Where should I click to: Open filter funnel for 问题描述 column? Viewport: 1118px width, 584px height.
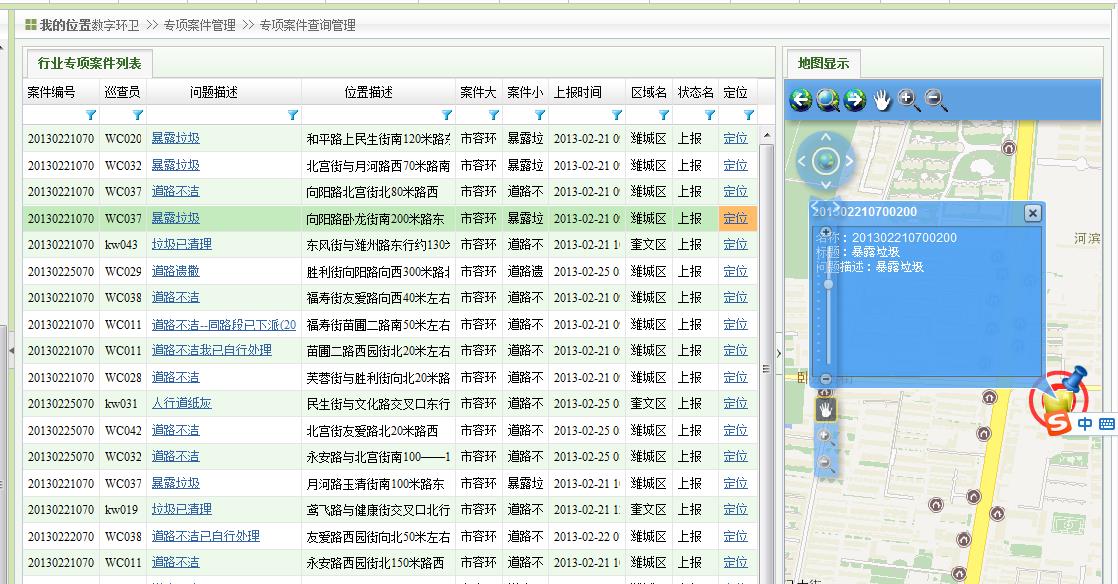pyautogui.click(x=292, y=115)
